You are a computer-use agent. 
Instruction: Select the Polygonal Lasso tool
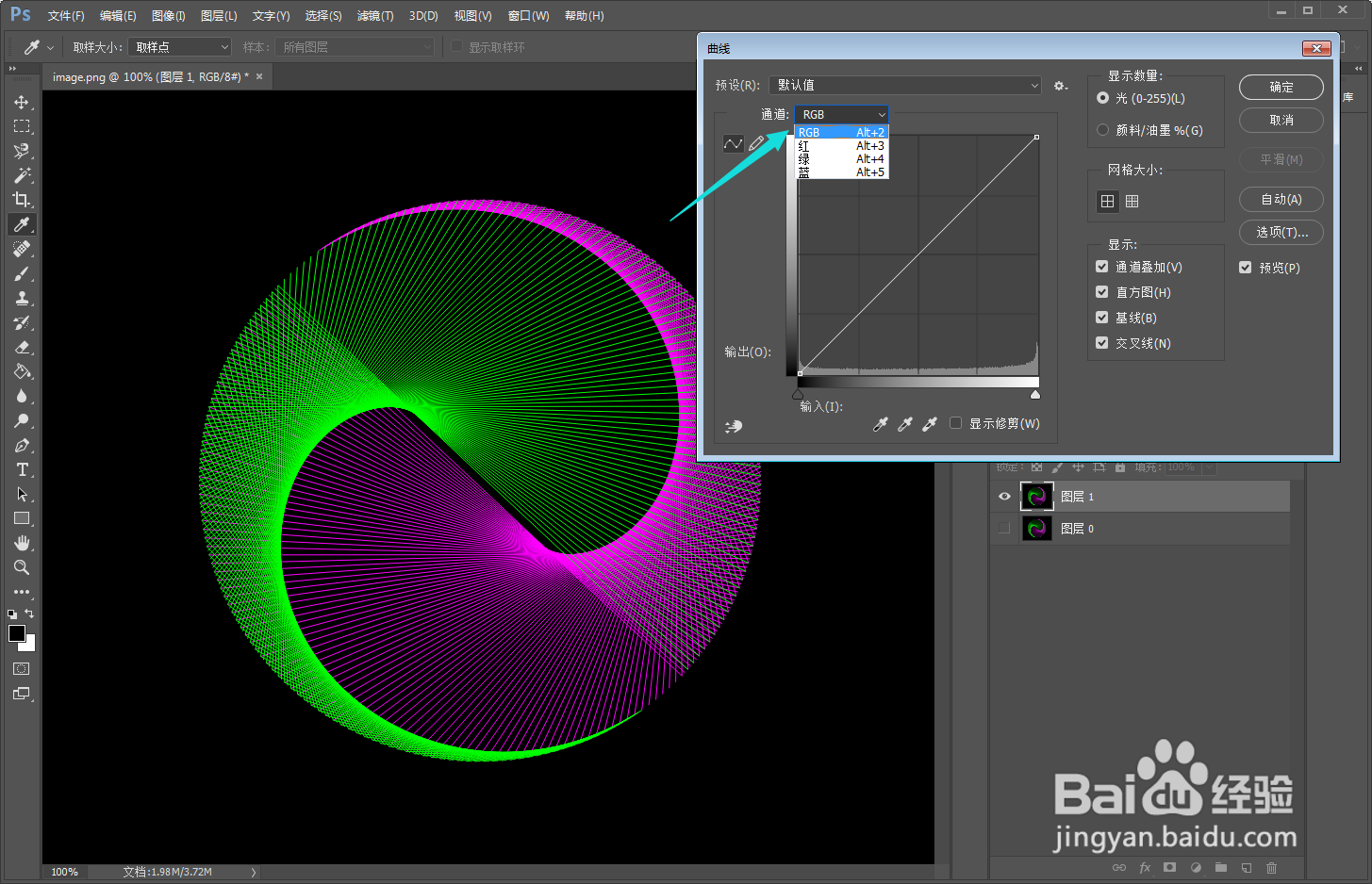[22, 151]
